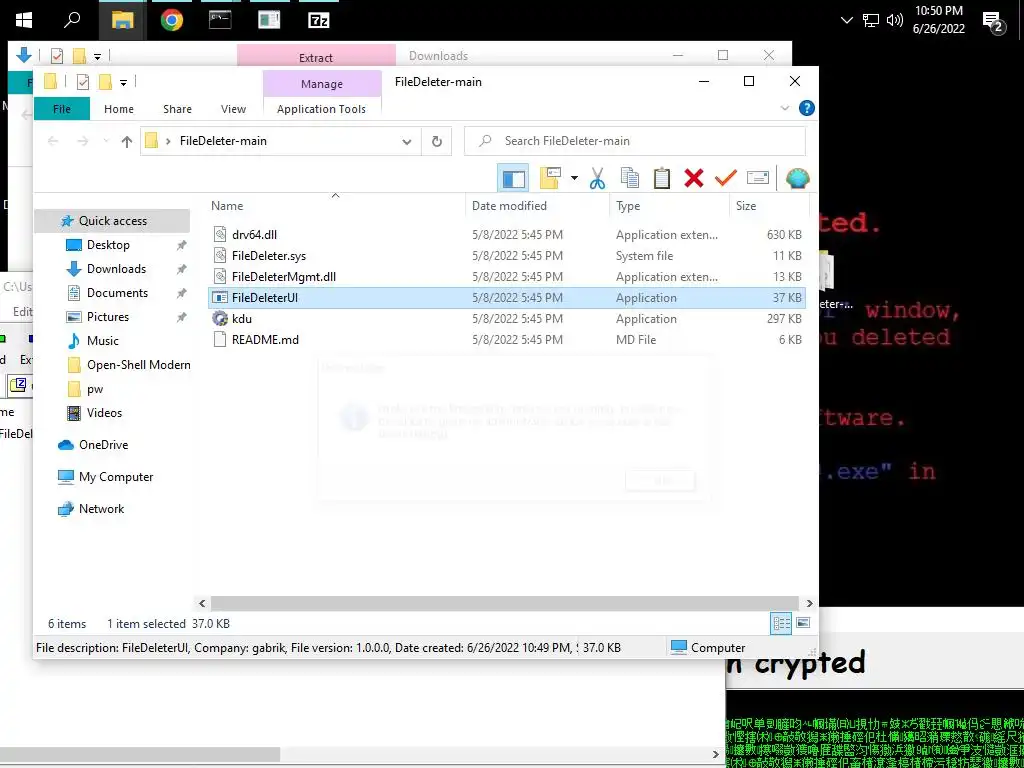Switch to Details view layout button
This screenshot has height=768, width=1024.
(x=781, y=623)
